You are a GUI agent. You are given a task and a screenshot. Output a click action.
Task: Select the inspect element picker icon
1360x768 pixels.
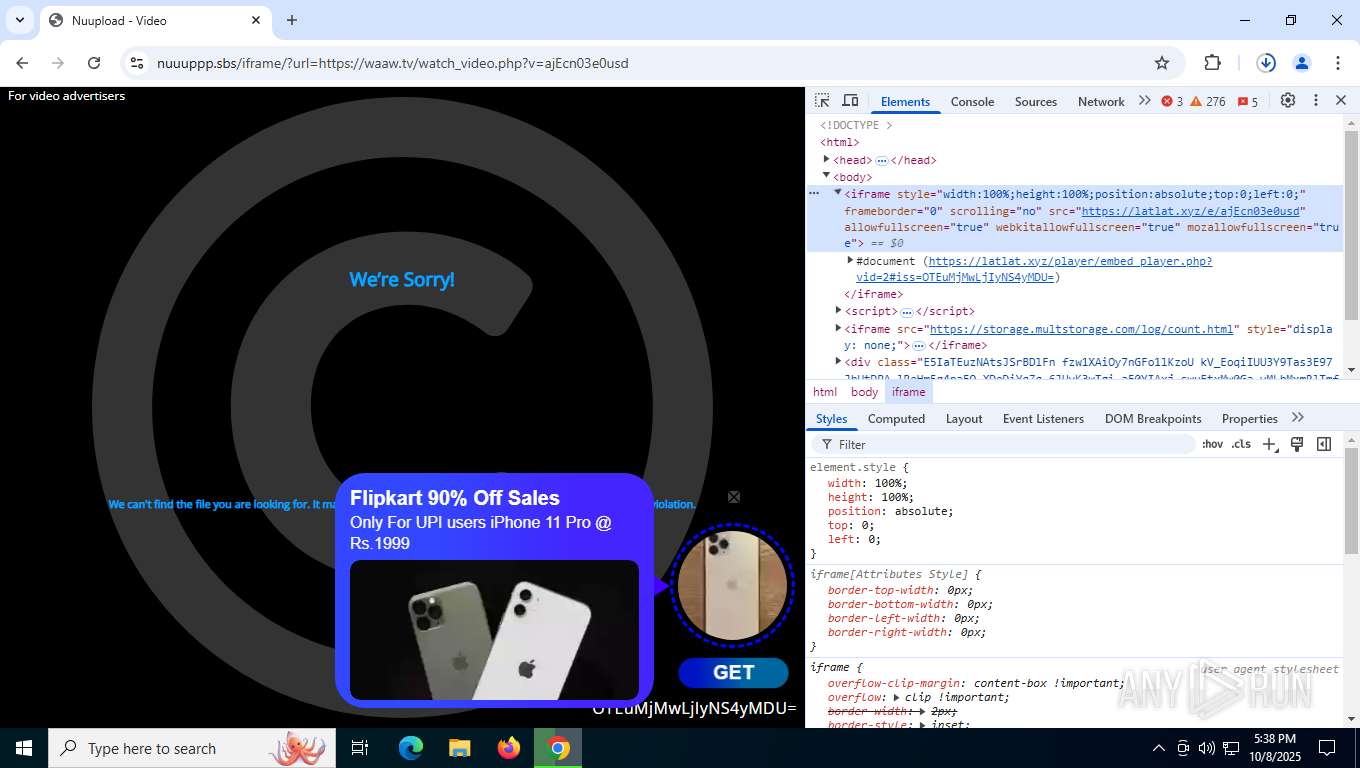[x=822, y=101]
